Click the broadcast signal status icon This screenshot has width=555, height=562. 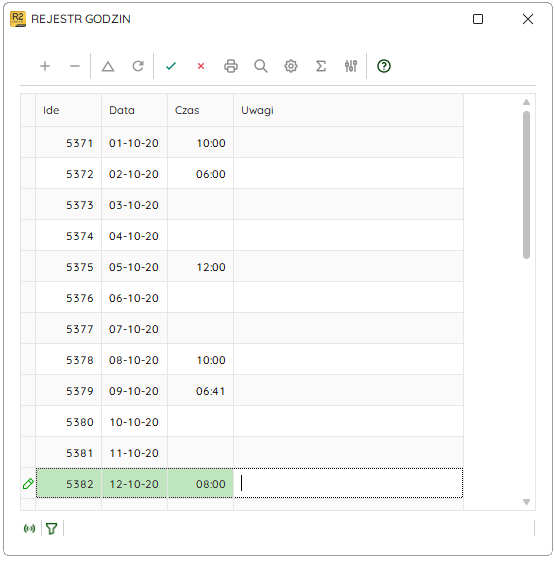click(29, 528)
